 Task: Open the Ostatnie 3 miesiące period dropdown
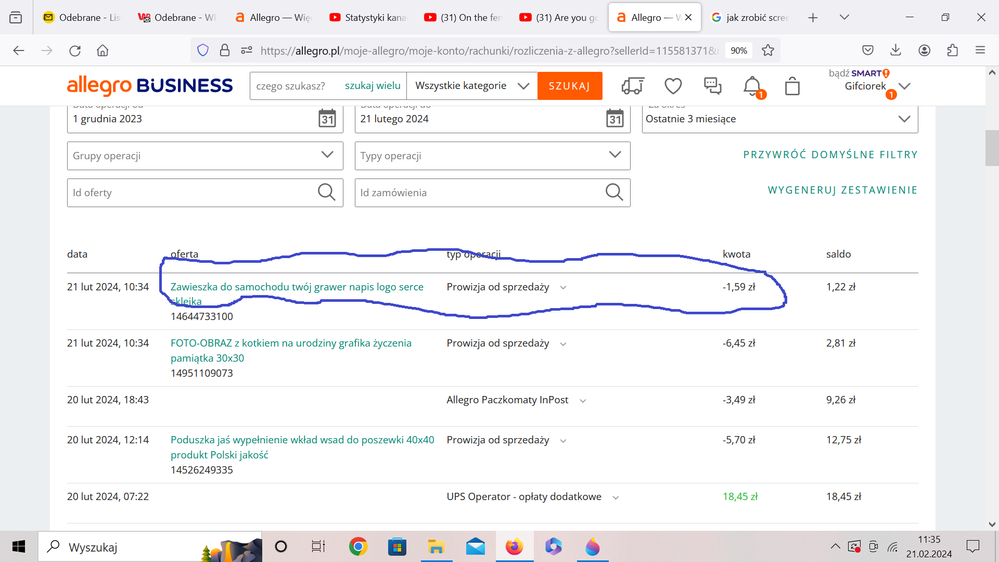(x=904, y=119)
